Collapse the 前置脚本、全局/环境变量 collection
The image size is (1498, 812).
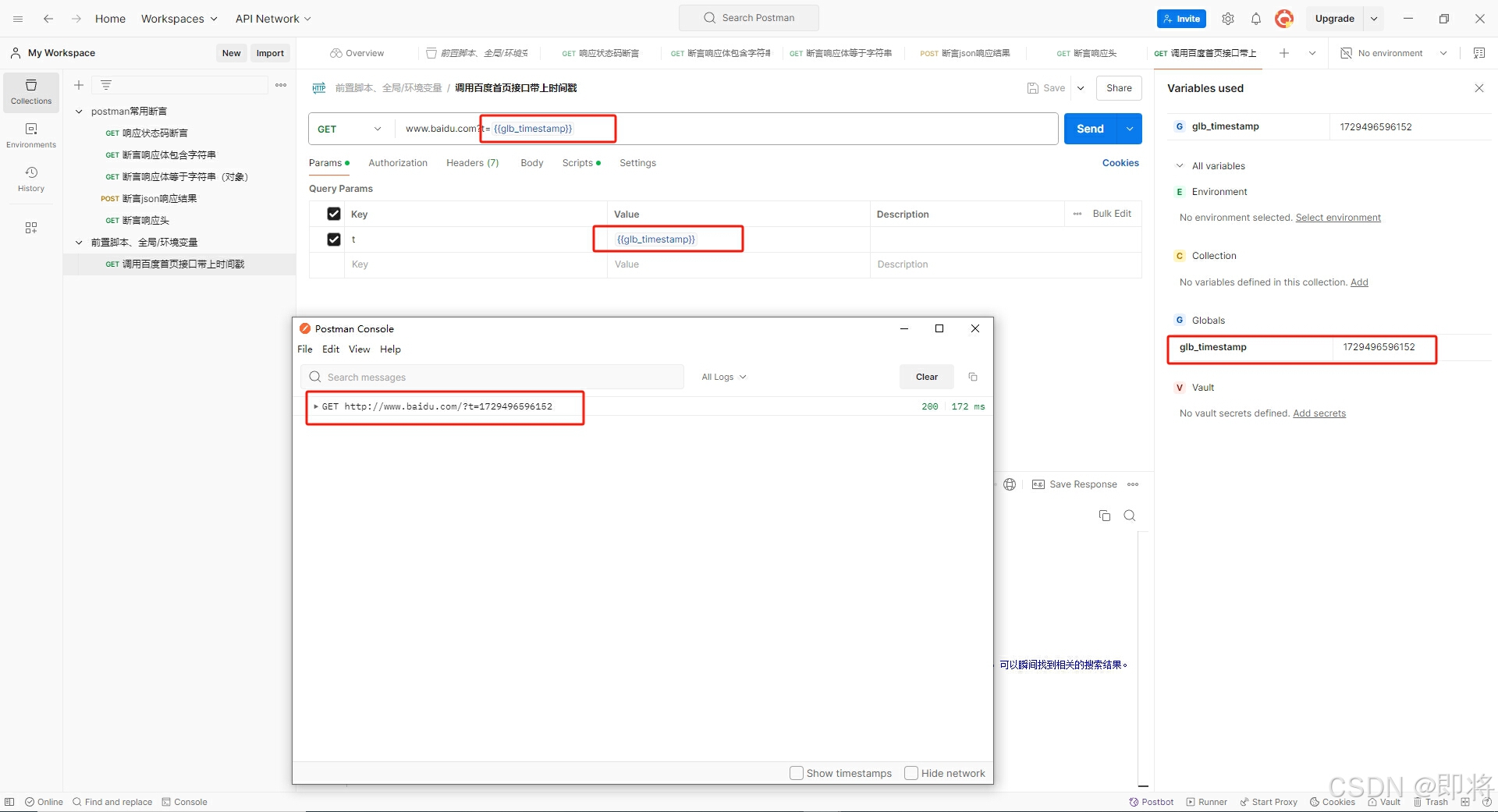pos(79,243)
